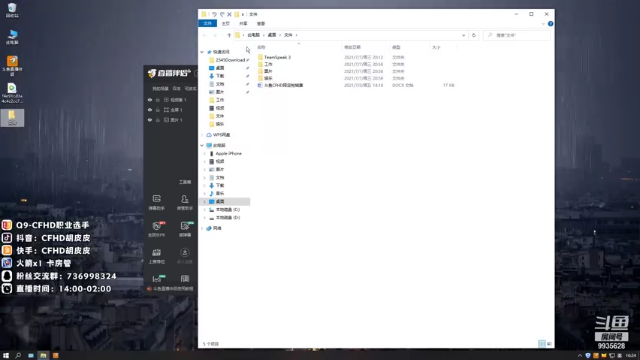Open the blue File tab in Explorer
The height and width of the screenshot is (360, 640).
[x=207, y=24]
